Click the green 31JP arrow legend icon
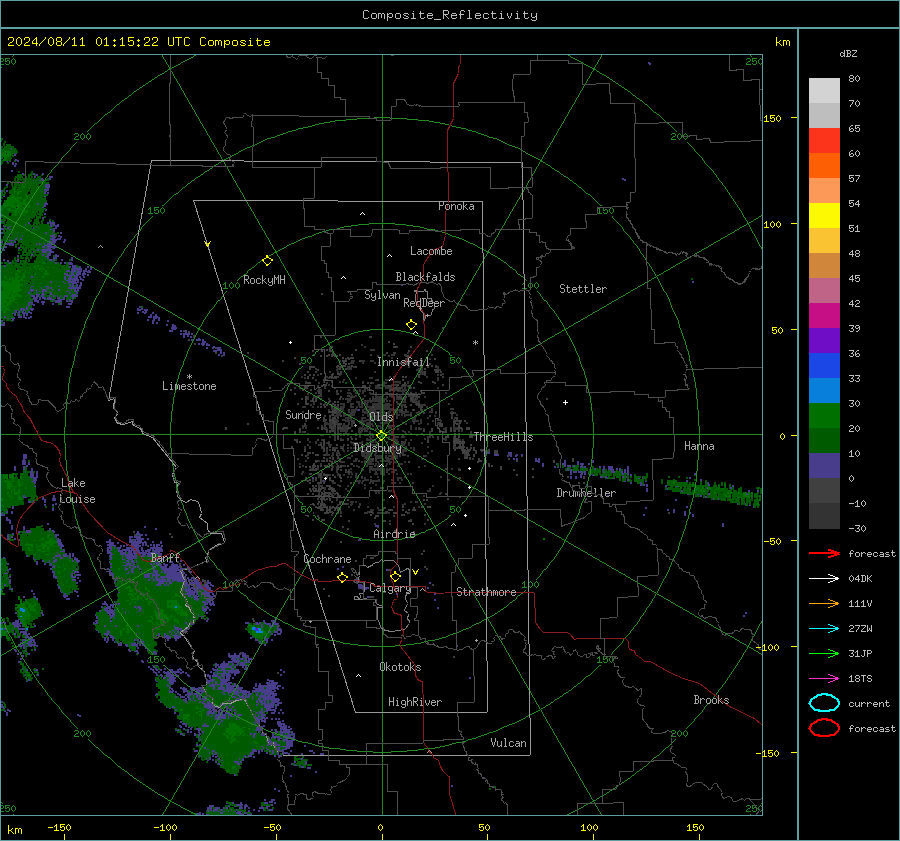 (824, 653)
